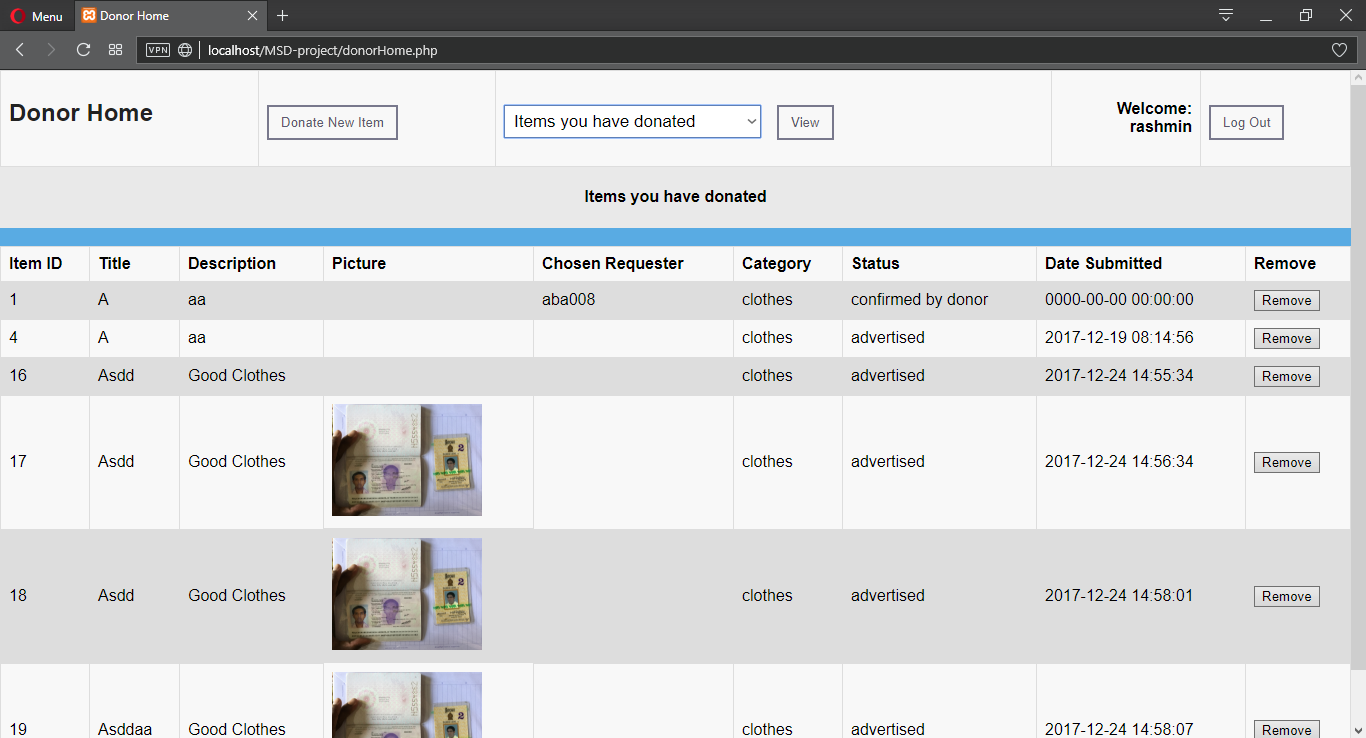Select the Donor Home browser tab
Image resolution: width=1366 pixels, height=738 pixels.
pos(160,16)
